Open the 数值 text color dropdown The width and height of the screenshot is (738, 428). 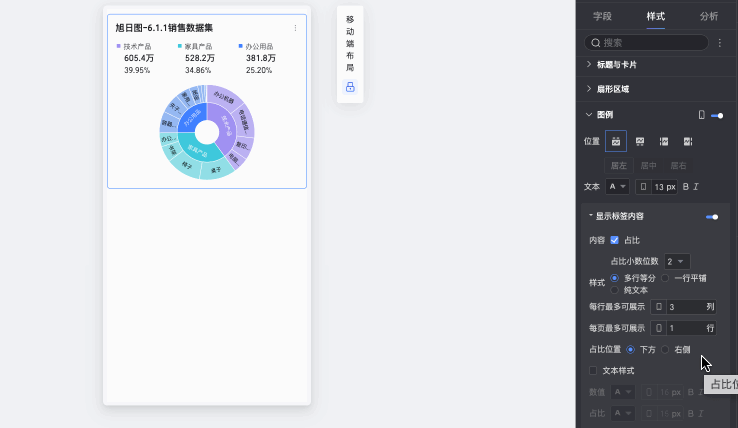coord(623,392)
